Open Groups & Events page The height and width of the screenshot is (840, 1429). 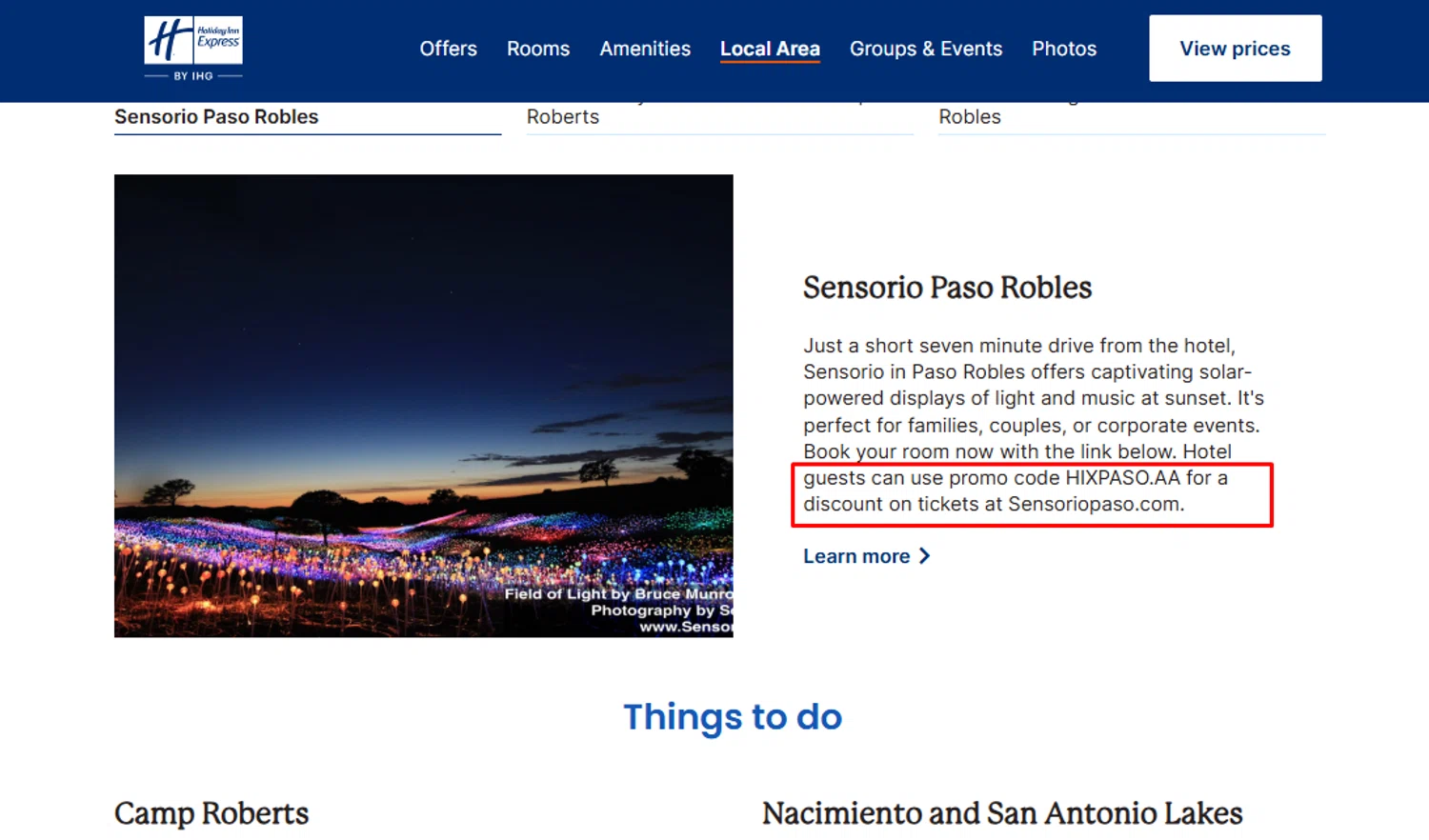926,49
